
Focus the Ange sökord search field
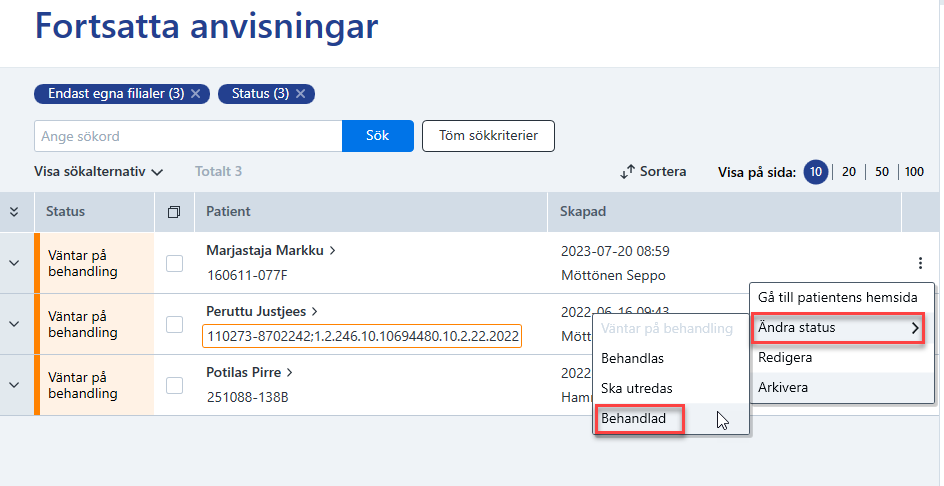[188, 136]
